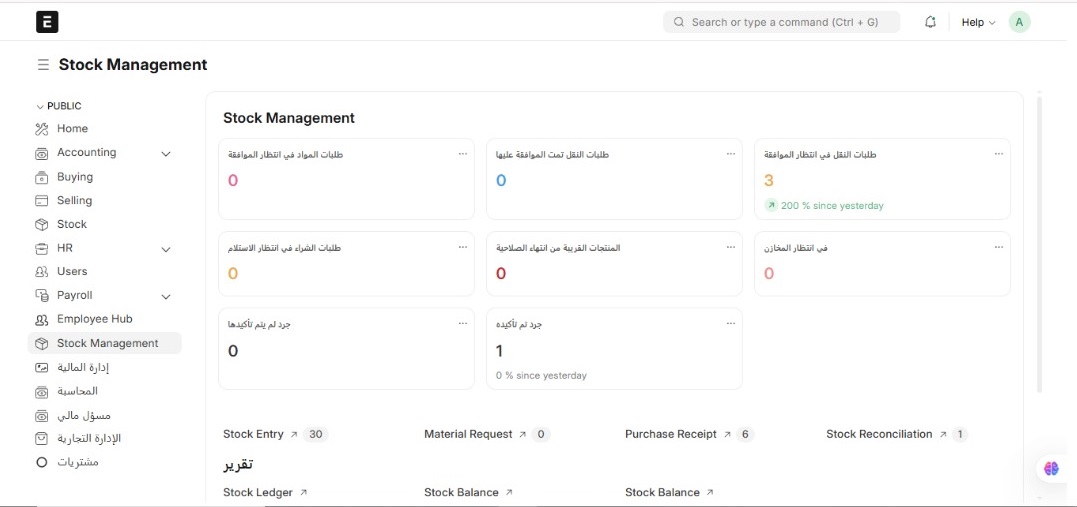Screen dimensions: 1077x507
Task: Click the ERPNext logo icon
Action: point(47,22)
